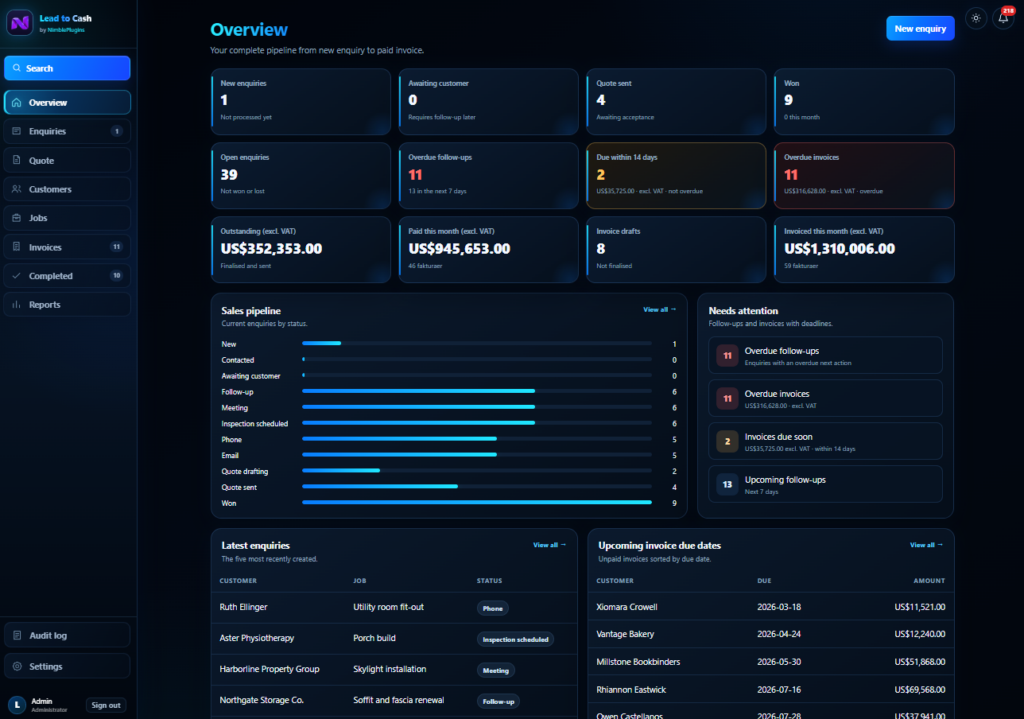Click the Settings gear icon
Screen dimensions: 1024x719
(x=18, y=666)
